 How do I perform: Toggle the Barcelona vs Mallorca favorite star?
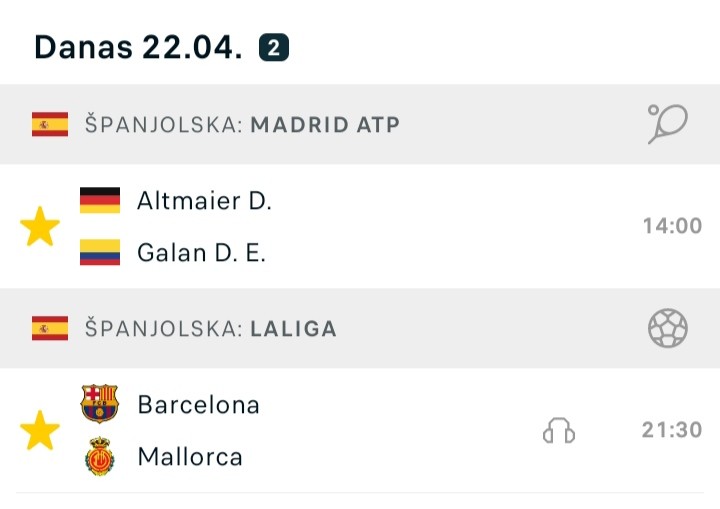click(x=40, y=430)
